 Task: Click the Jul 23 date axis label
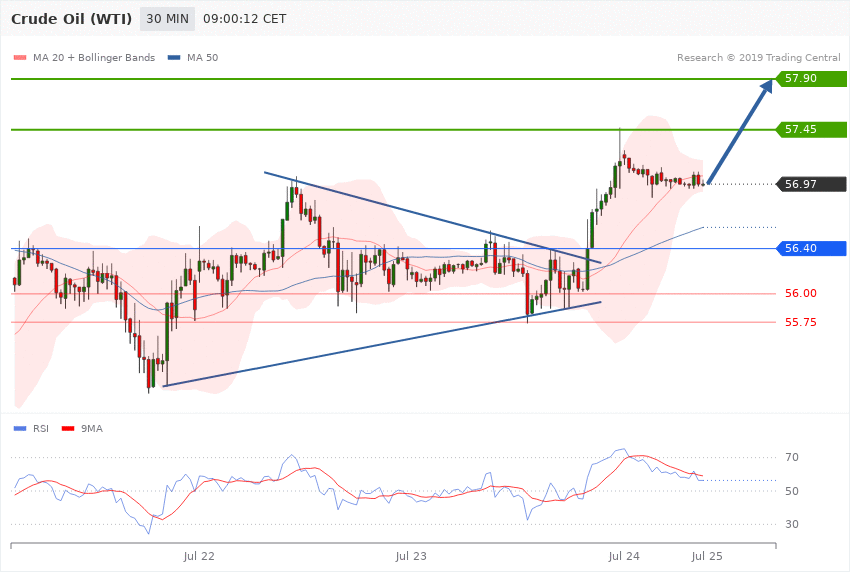411,556
